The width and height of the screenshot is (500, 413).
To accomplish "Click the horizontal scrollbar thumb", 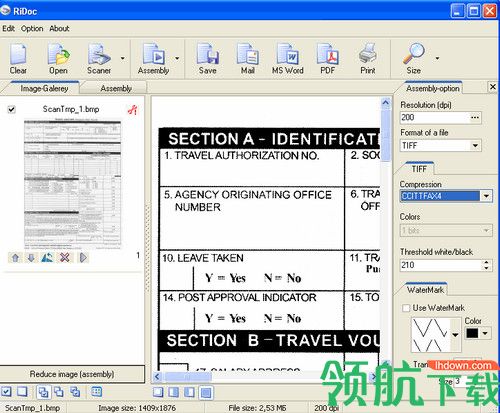I will (x=188, y=377).
